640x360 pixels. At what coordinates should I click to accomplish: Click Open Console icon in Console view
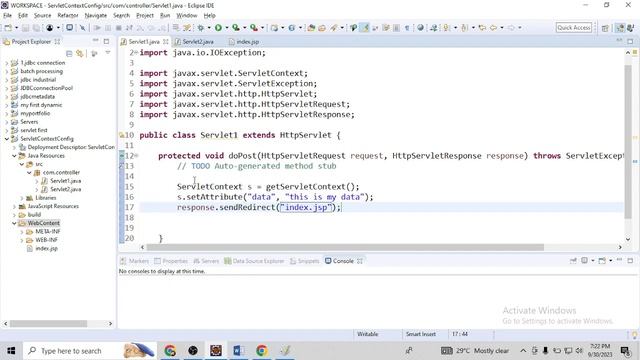pos(602,260)
